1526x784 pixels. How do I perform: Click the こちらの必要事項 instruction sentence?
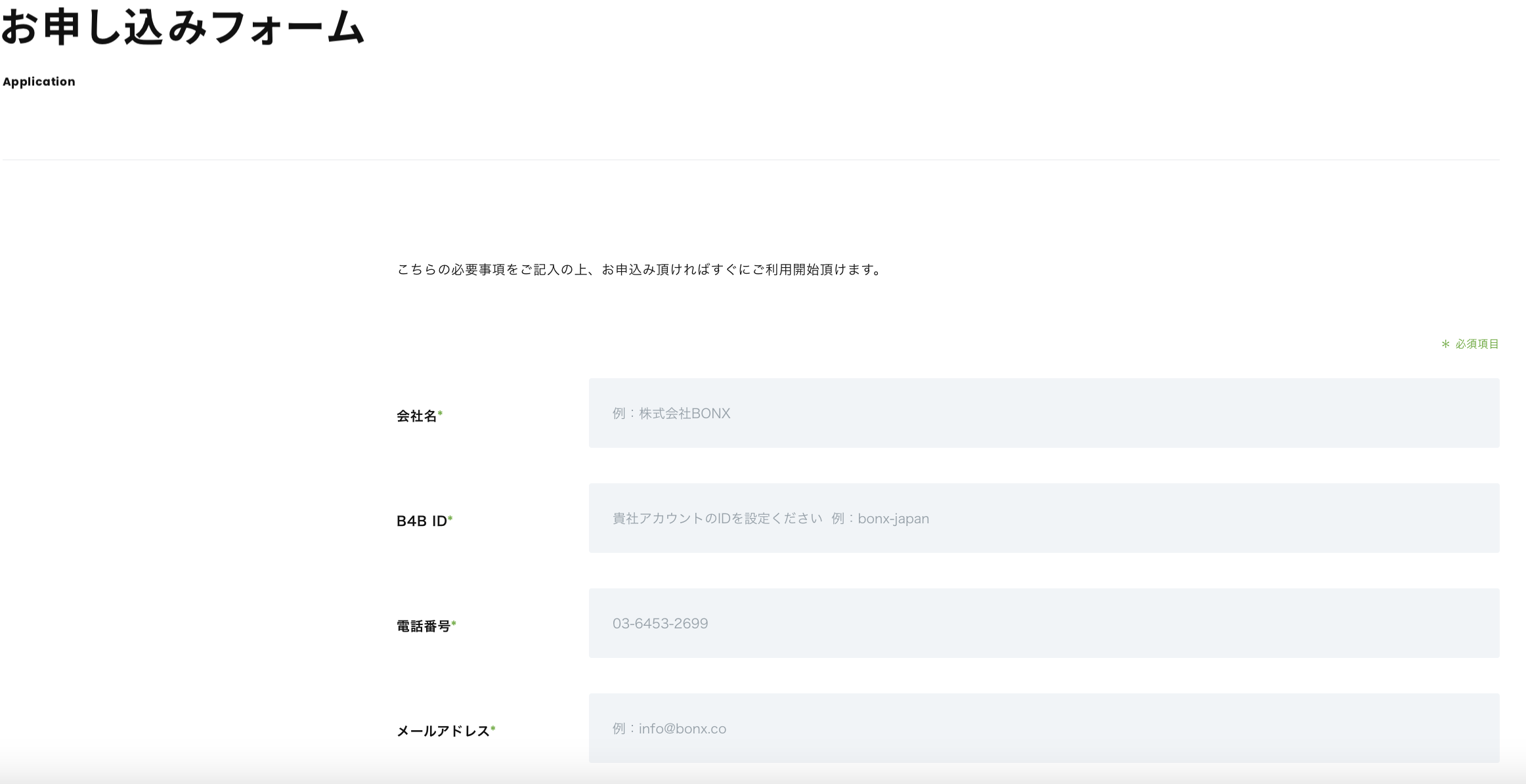[641, 270]
